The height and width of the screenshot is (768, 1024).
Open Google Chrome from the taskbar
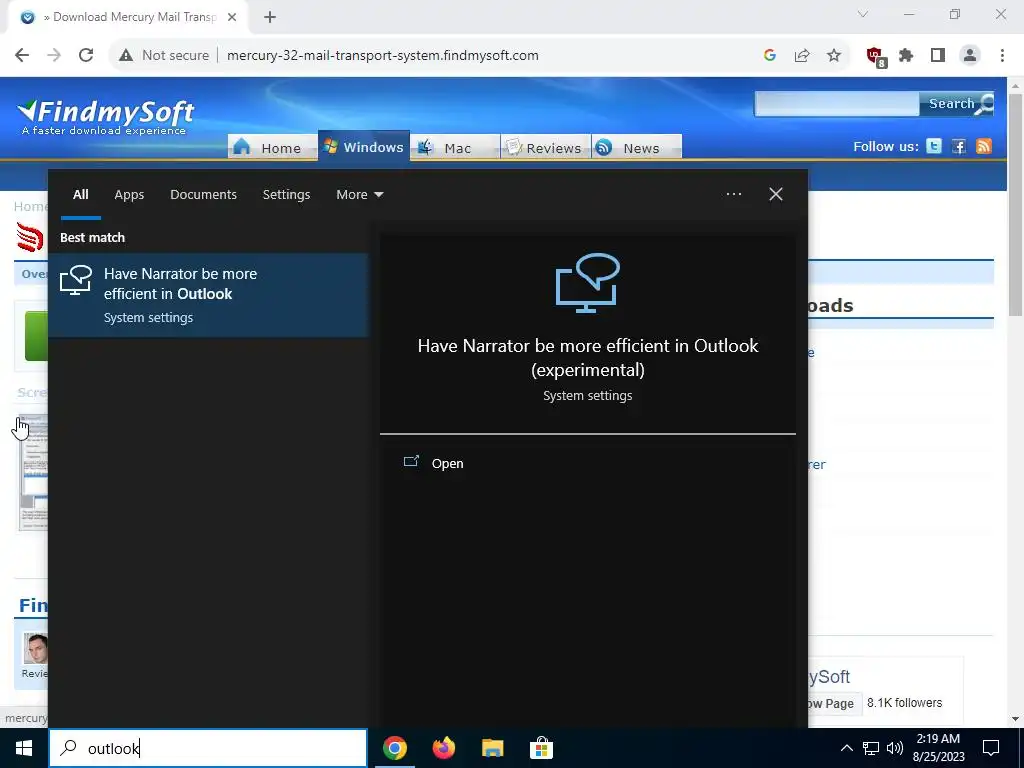[x=395, y=748]
